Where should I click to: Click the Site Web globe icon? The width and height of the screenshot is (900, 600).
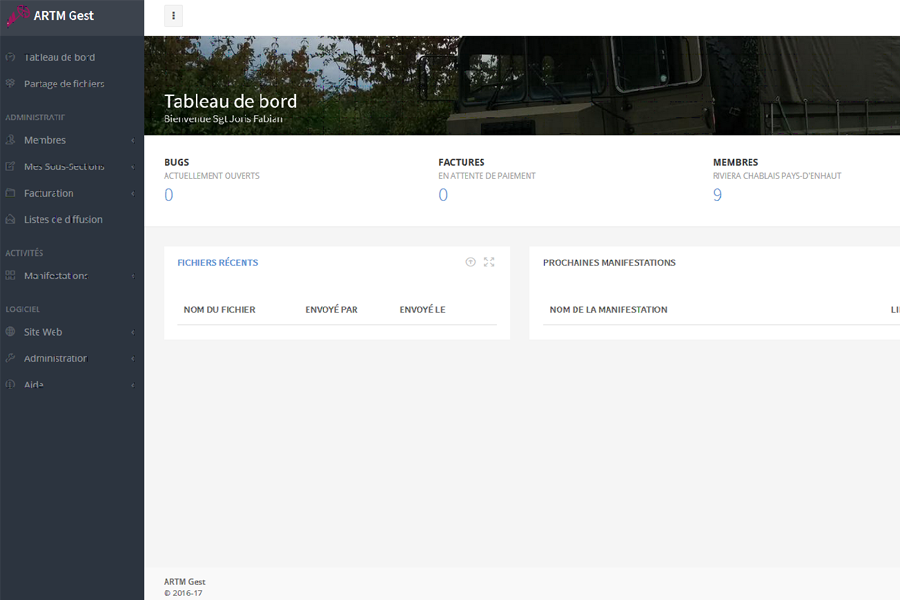click(11, 332)
